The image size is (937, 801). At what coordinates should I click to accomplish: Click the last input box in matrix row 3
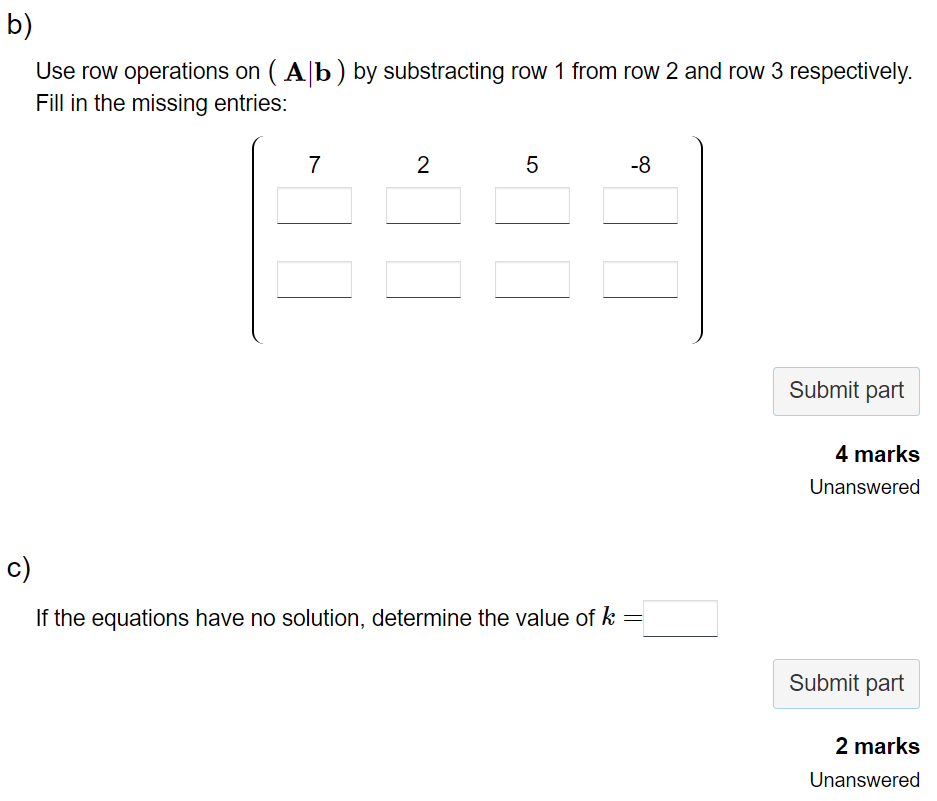coord(640,279)
